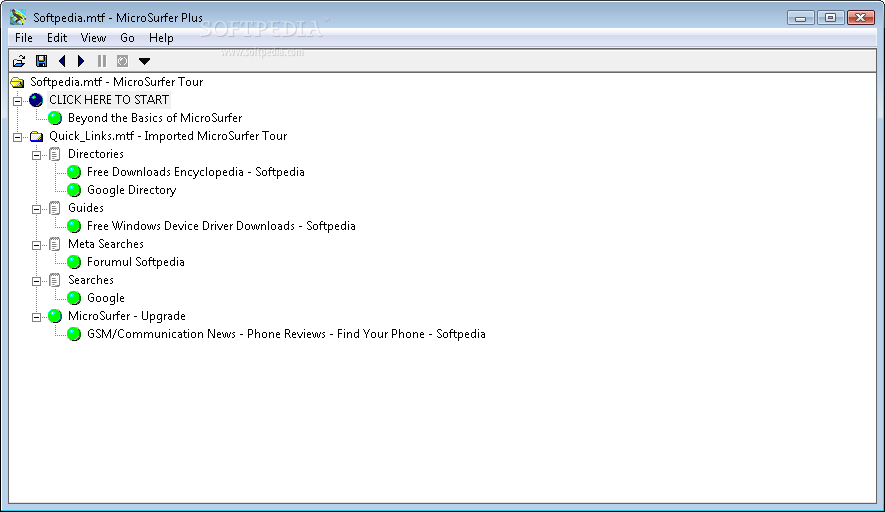Click green ball beside MicroSurfer - Upgrade
This screenshot has width=885, height=512.
(55, 316)
